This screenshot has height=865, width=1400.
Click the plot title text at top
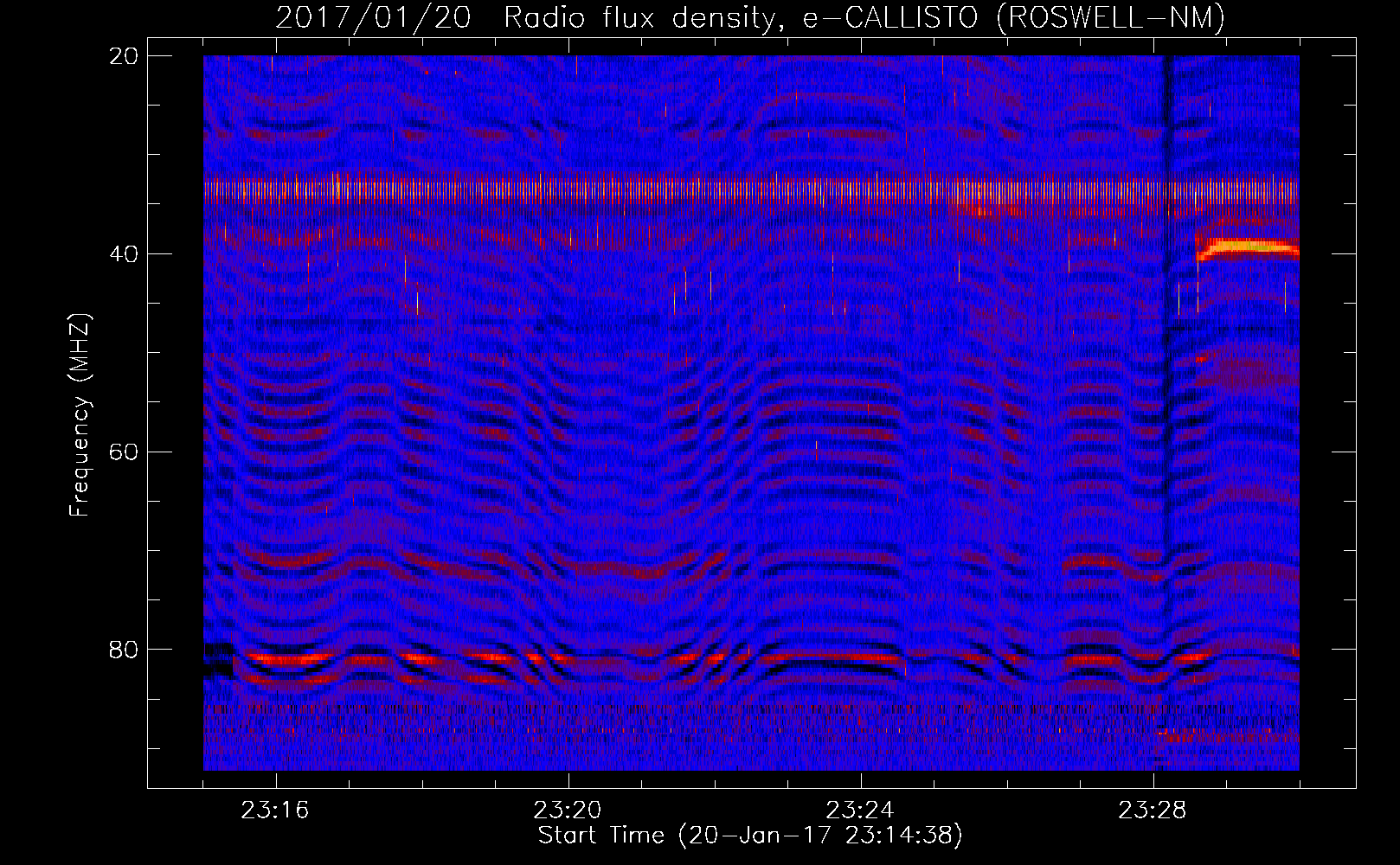click(x=750, y=17)
